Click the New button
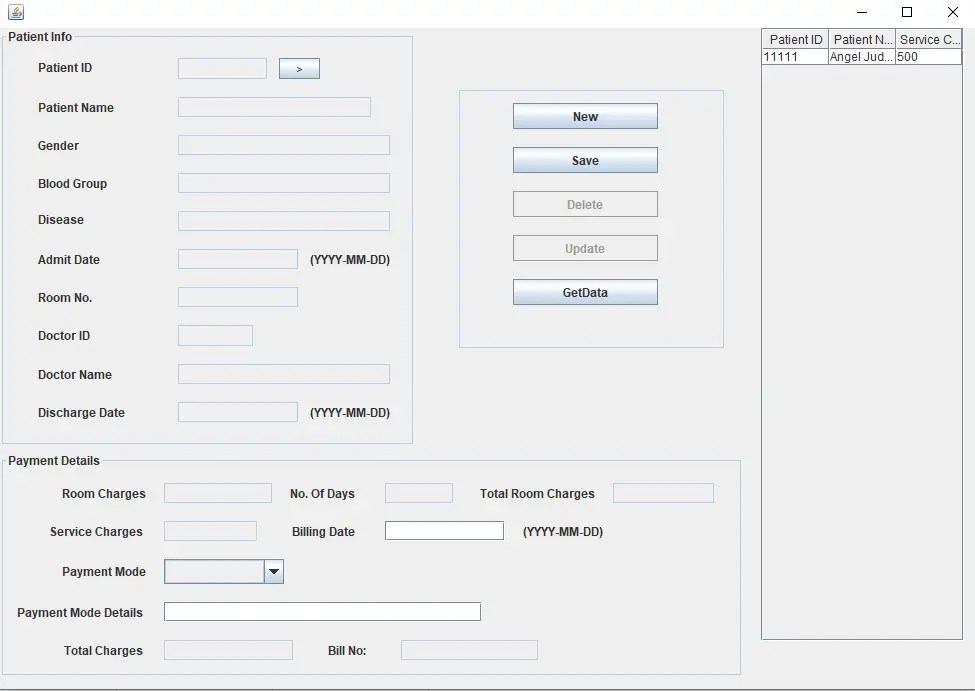This screenshot has width=975, height=691. click(584, 116)
